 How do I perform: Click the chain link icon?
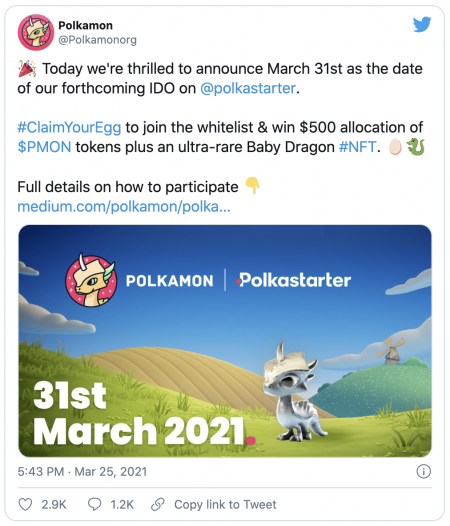158,505
